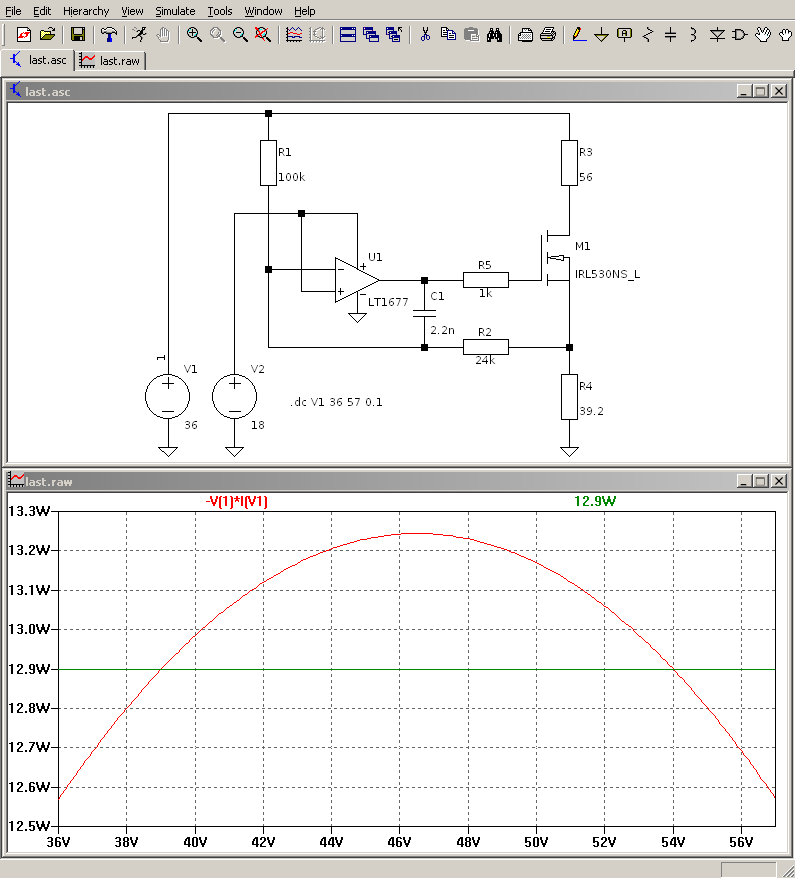Screen dimensions: 795x878
Task: Click the print setup icon
Action: point(525,35)
